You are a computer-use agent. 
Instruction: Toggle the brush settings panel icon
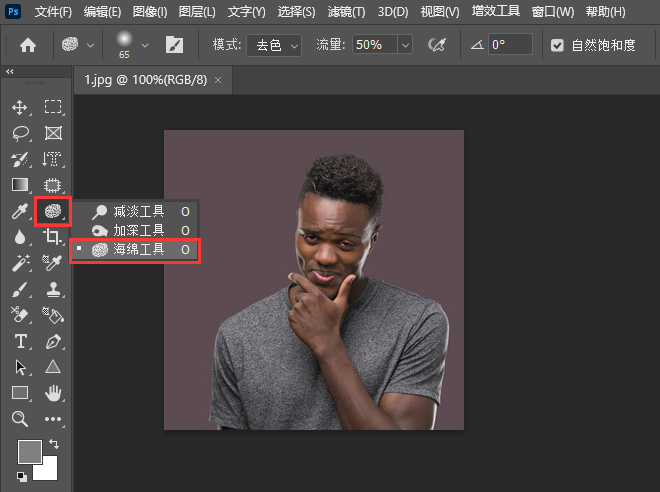pyautogui.click(x=175, y=45)
